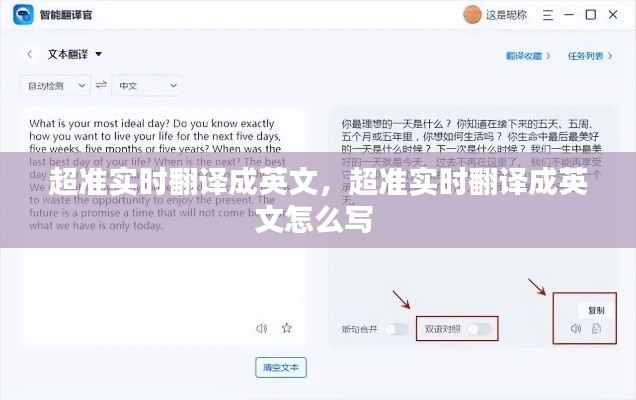
Task: Click the 智能翻译官 app logo icon
Action: (x=23, y=15)
